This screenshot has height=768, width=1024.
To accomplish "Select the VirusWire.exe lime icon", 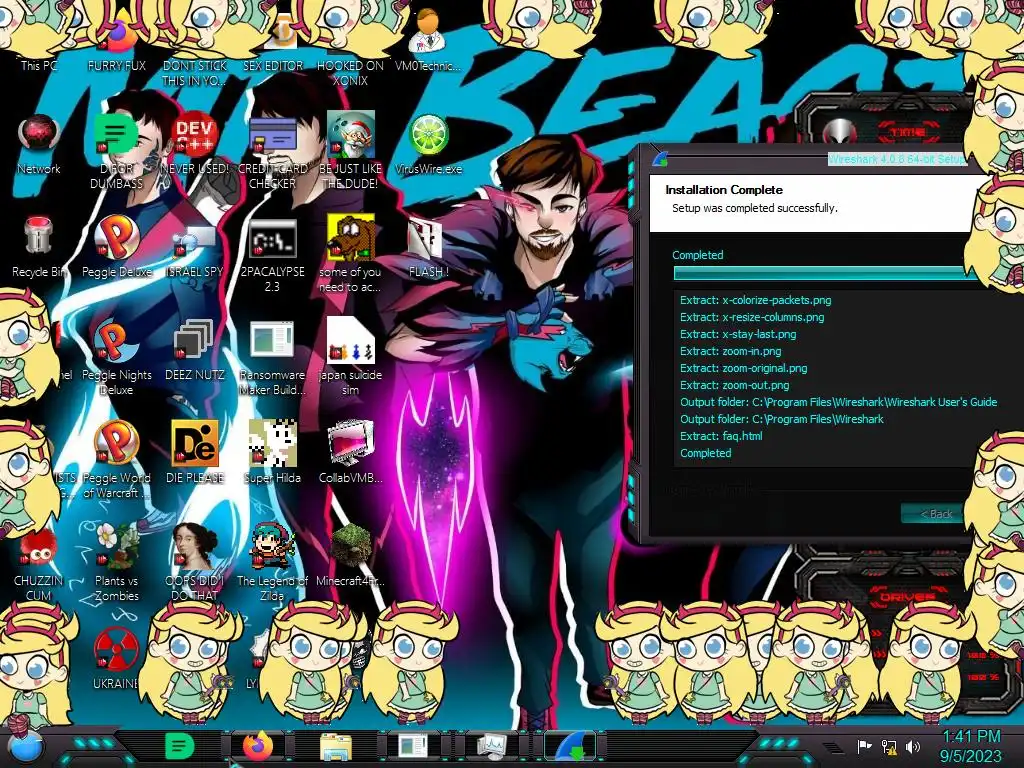I will point(428,145).
